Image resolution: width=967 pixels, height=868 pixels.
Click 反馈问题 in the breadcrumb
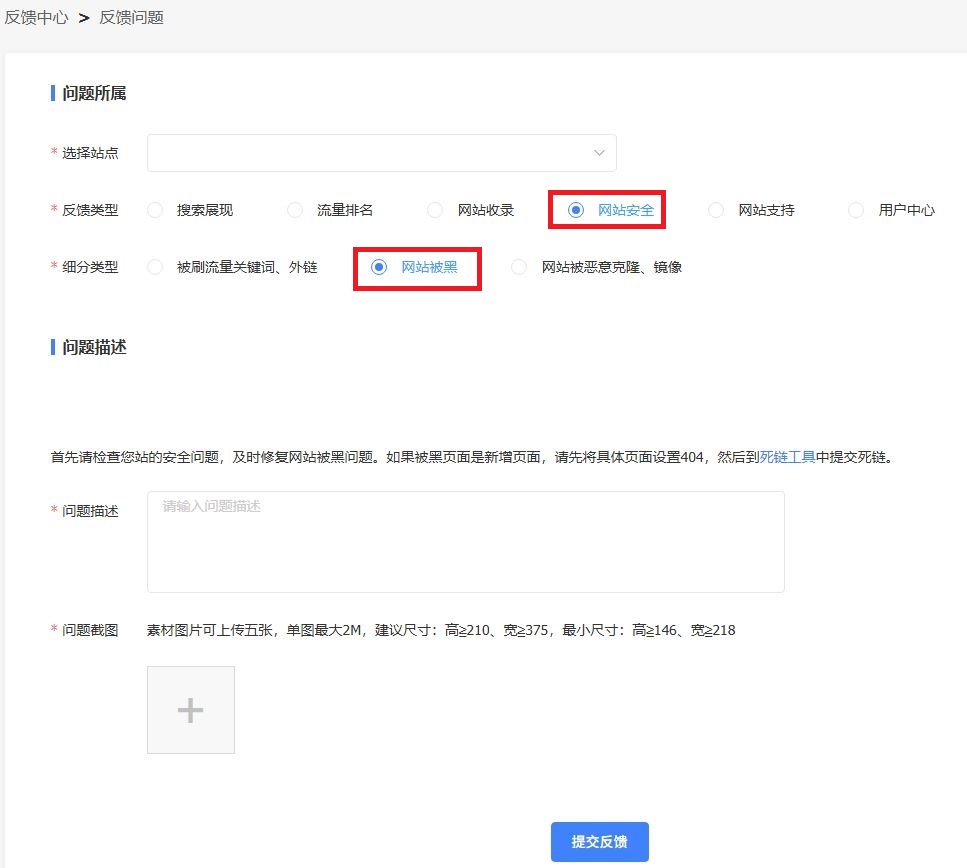(131, 18)
